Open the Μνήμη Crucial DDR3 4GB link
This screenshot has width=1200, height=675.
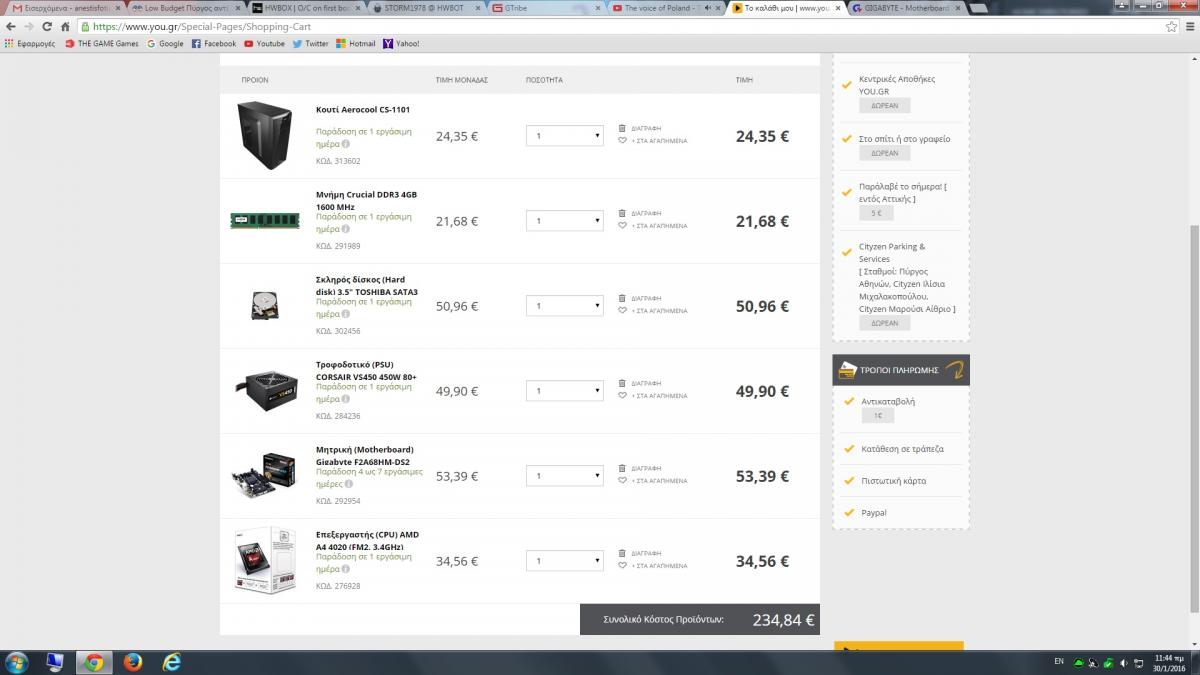coord(366,200)
